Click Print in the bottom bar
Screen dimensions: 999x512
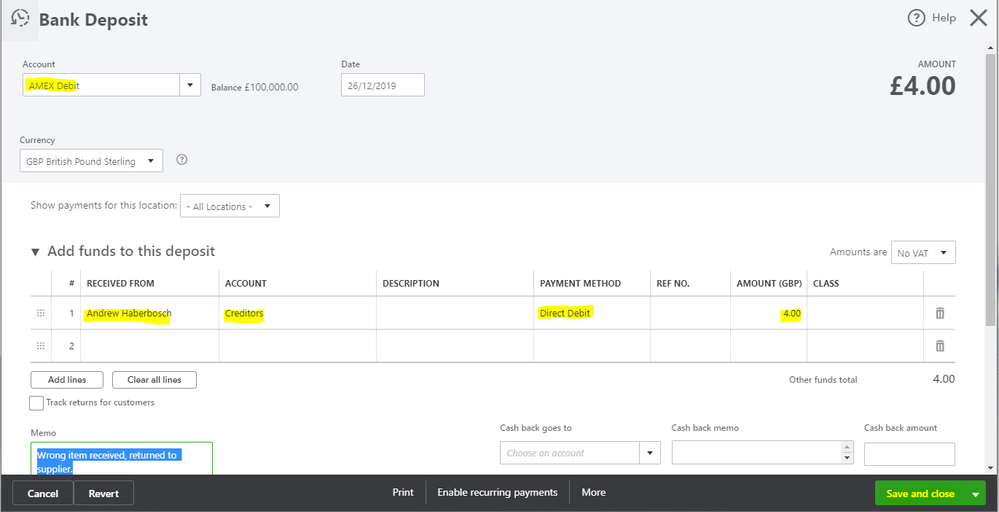pyautogui.click(x=403, y=493)
